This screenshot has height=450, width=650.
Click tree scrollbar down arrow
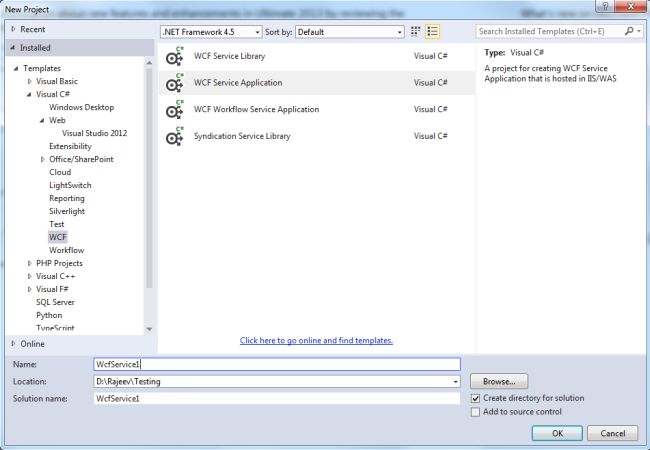149,329
